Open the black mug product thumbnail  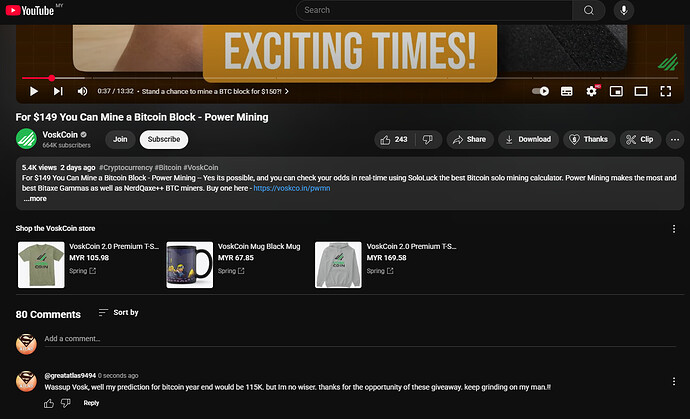[190, 265]
